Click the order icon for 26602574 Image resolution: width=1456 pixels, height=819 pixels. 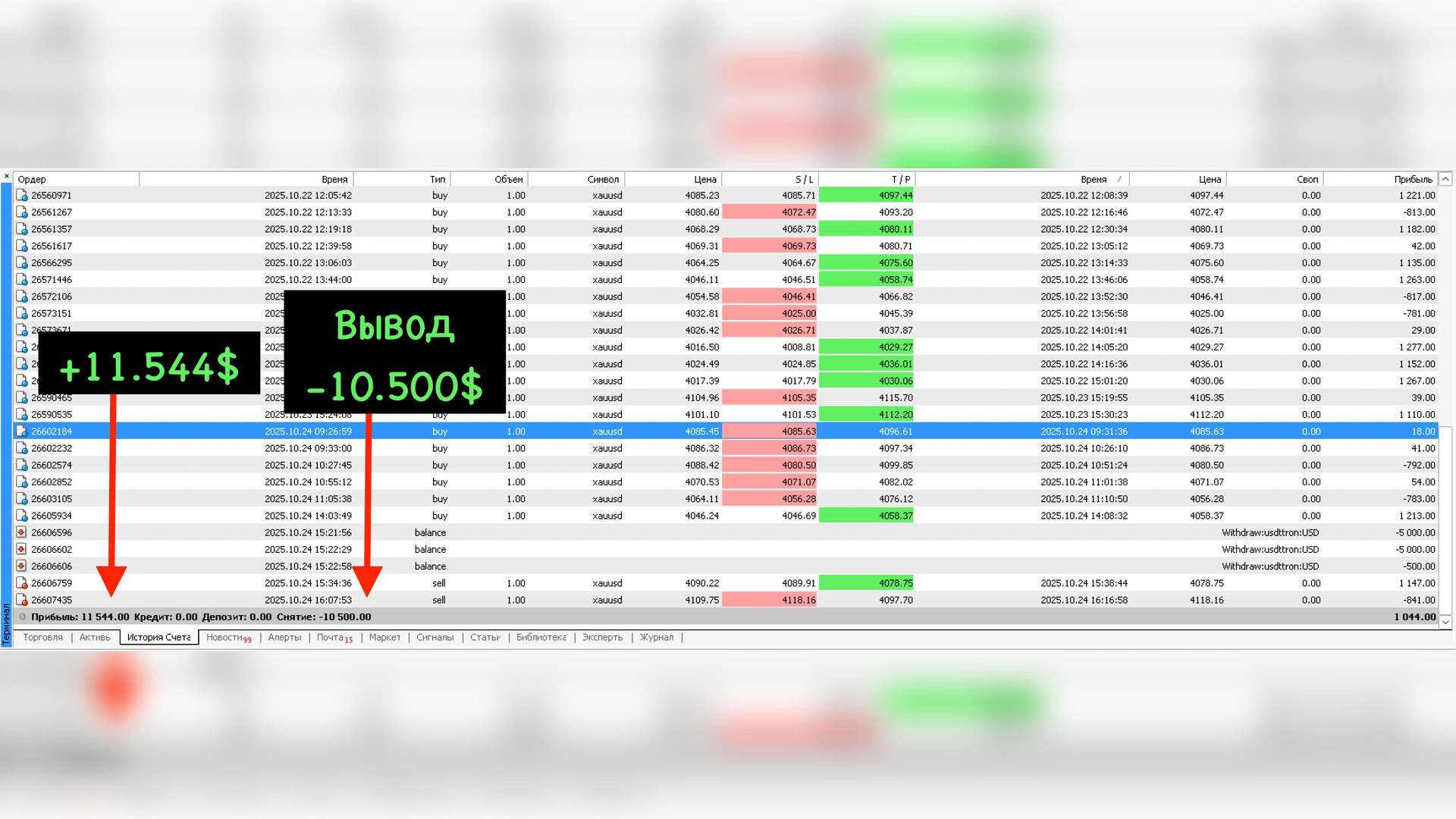pyautogui.click(x=22, y=465)
